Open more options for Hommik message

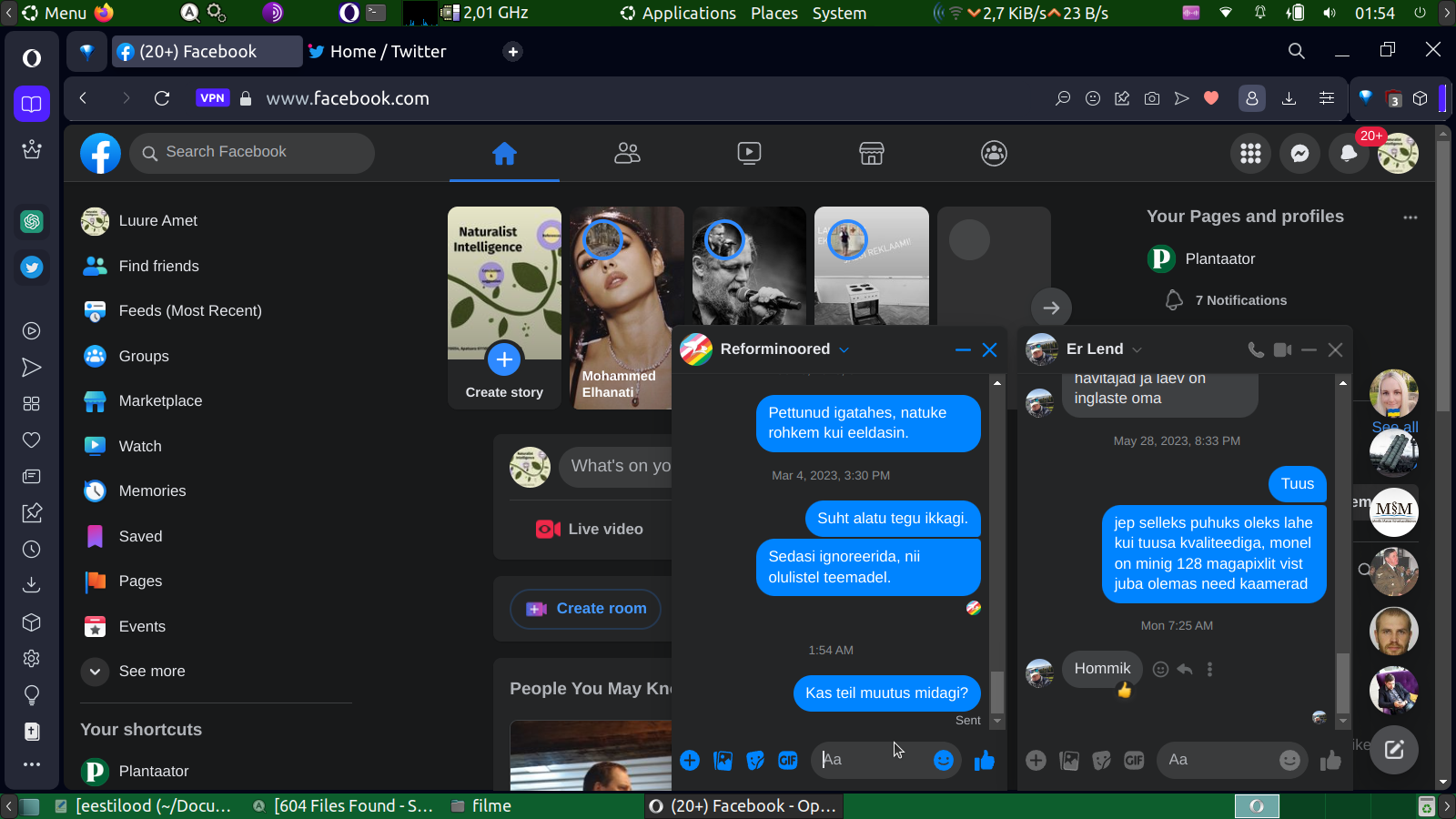(1209, 670)
